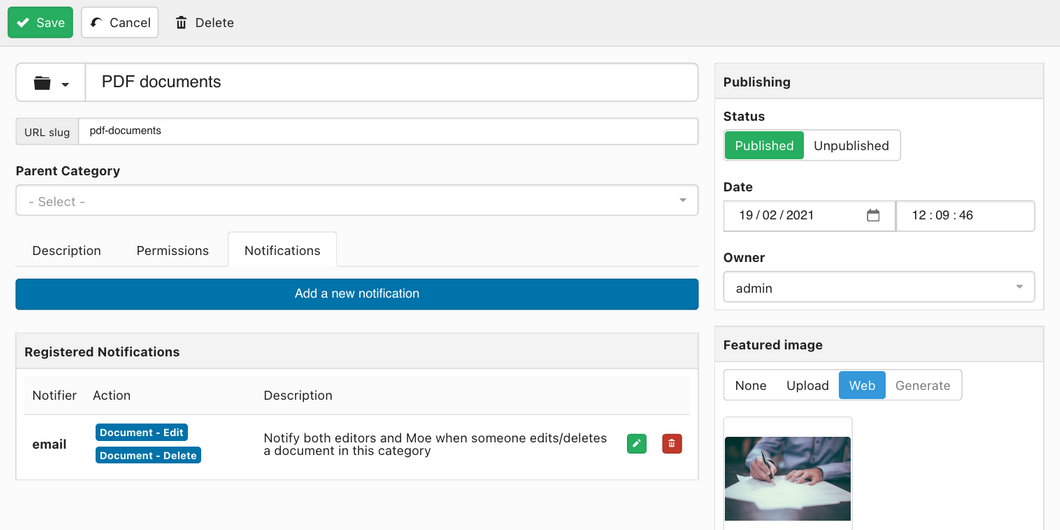
Task: Select Upload featured image option
Action: click(x=807, y=385)
